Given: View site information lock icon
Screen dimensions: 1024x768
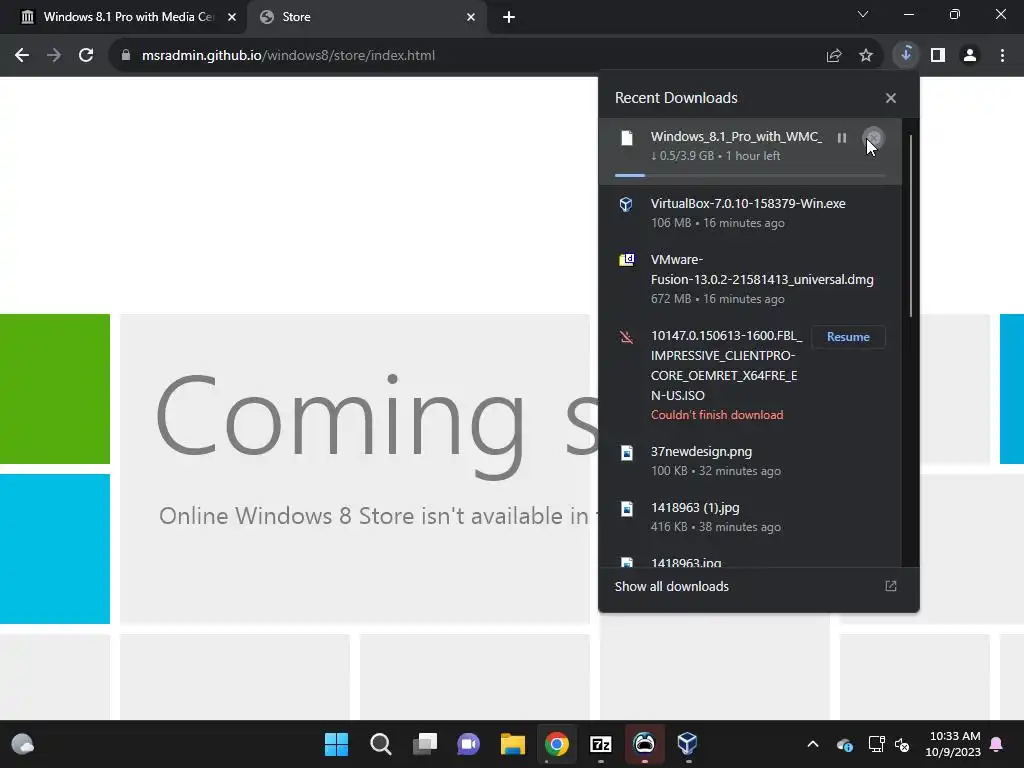Looking at the screenshot, I should click(125, 56).
